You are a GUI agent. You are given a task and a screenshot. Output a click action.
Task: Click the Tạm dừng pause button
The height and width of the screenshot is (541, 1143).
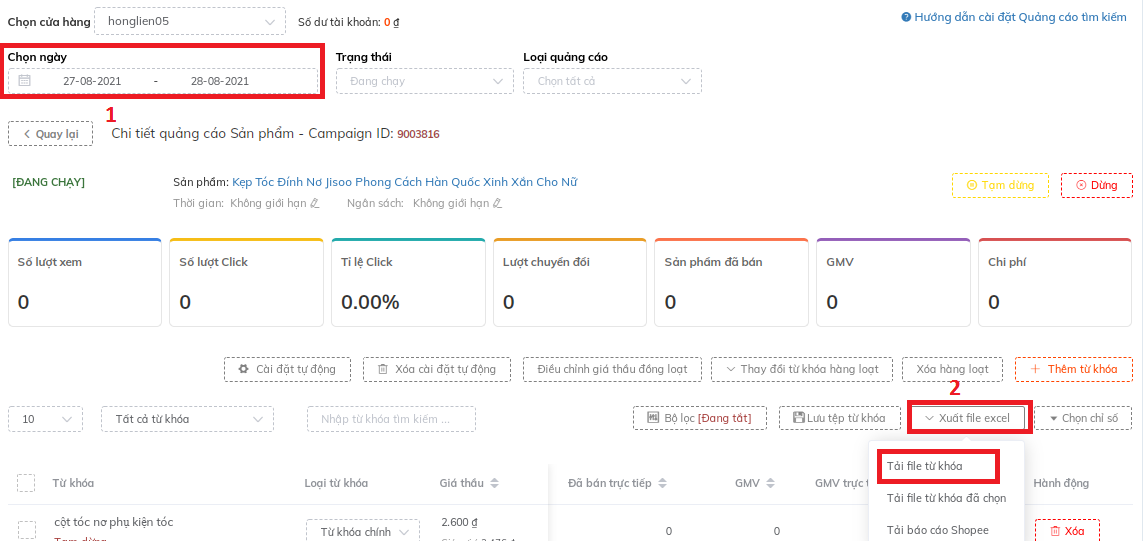[x=1000, y=186]
